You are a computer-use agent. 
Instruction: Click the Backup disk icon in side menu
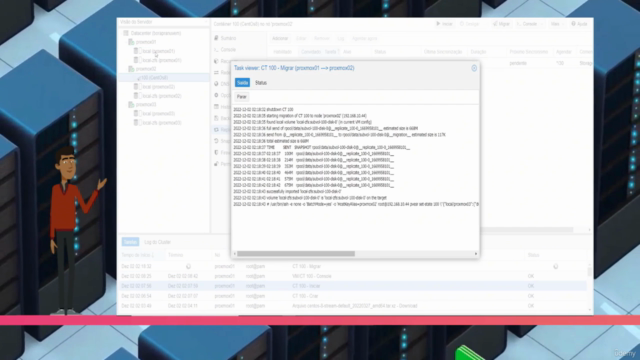point(216,118)
